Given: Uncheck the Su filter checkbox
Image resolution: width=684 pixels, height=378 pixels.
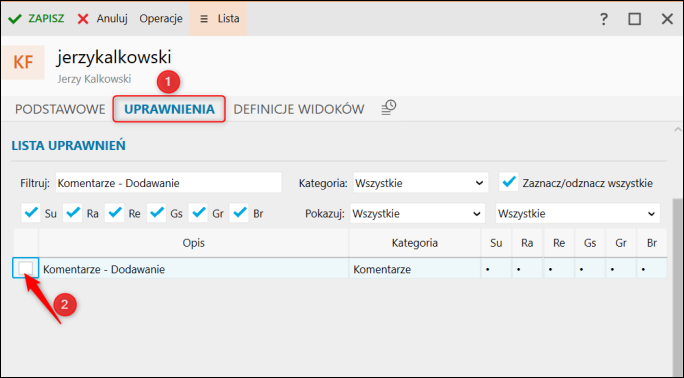Looking at the screenshot, I should 31,213.
